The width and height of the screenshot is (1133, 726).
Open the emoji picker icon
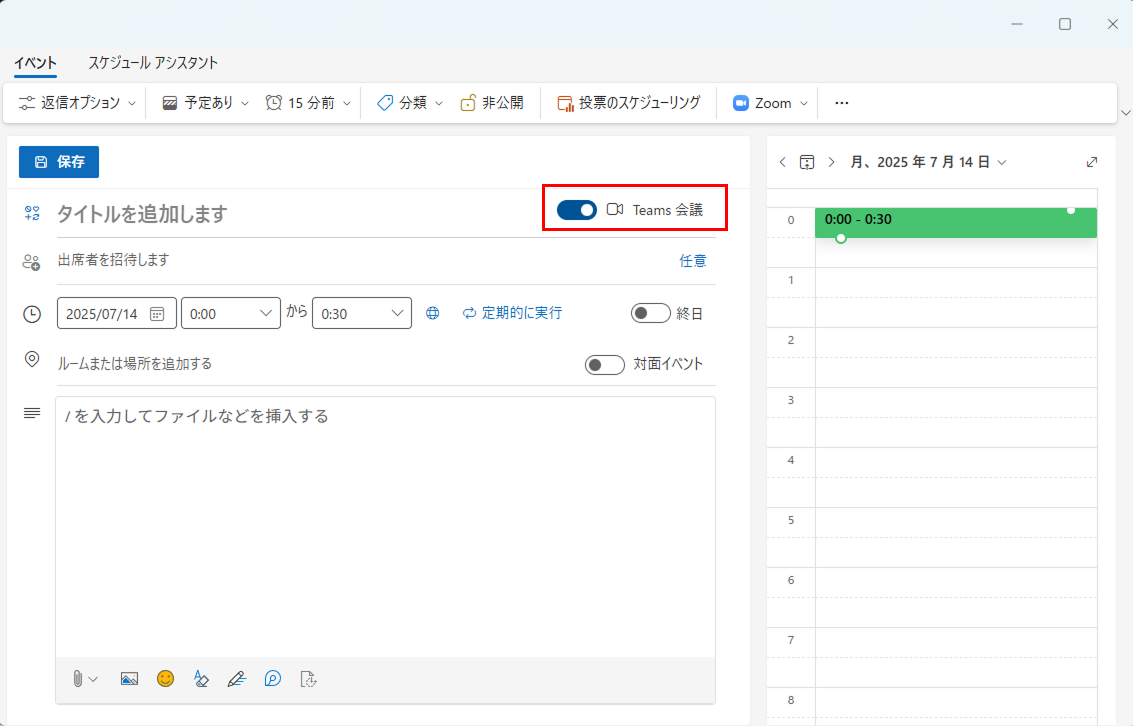pyautogui.click(x=165, y=678)
